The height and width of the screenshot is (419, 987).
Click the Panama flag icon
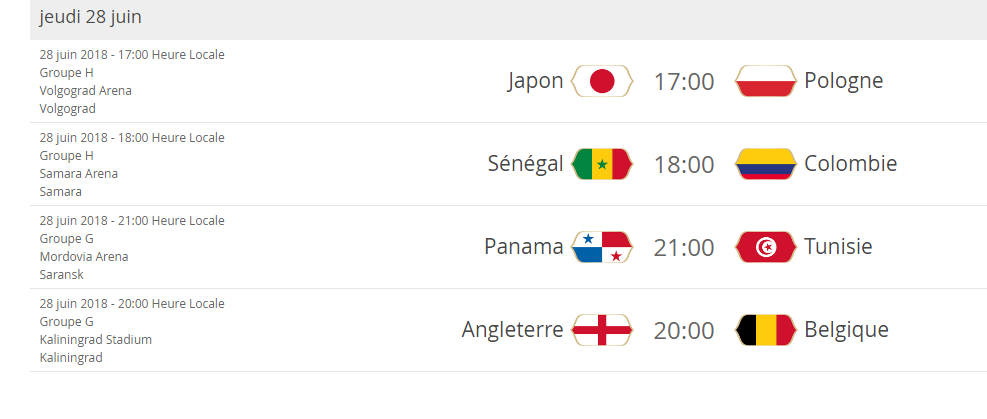(x=602, y=247)
